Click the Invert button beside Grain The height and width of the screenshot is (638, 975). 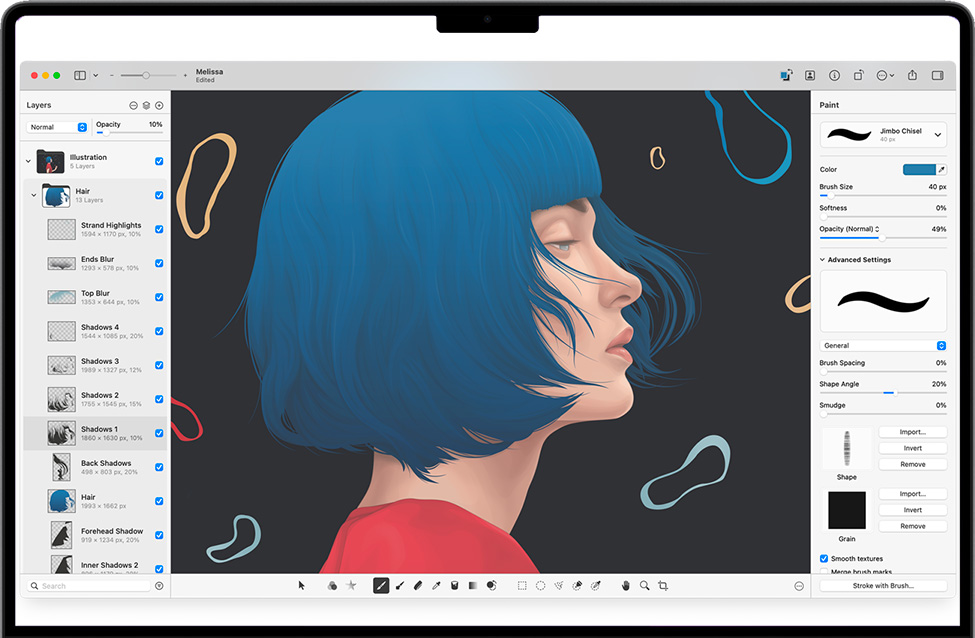(913, 510)
